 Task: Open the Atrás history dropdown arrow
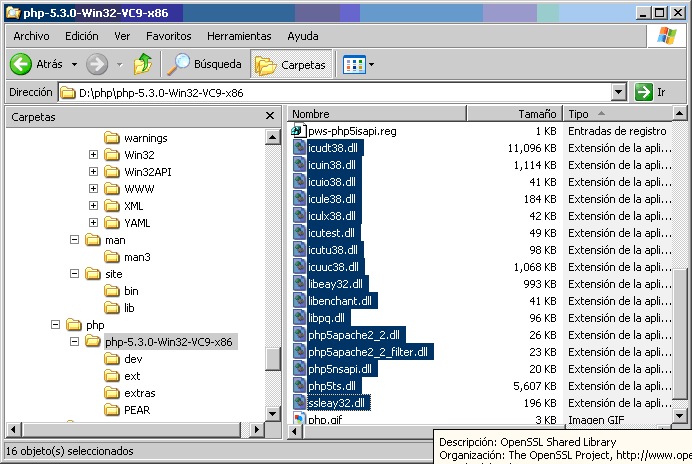click(74, 65)
